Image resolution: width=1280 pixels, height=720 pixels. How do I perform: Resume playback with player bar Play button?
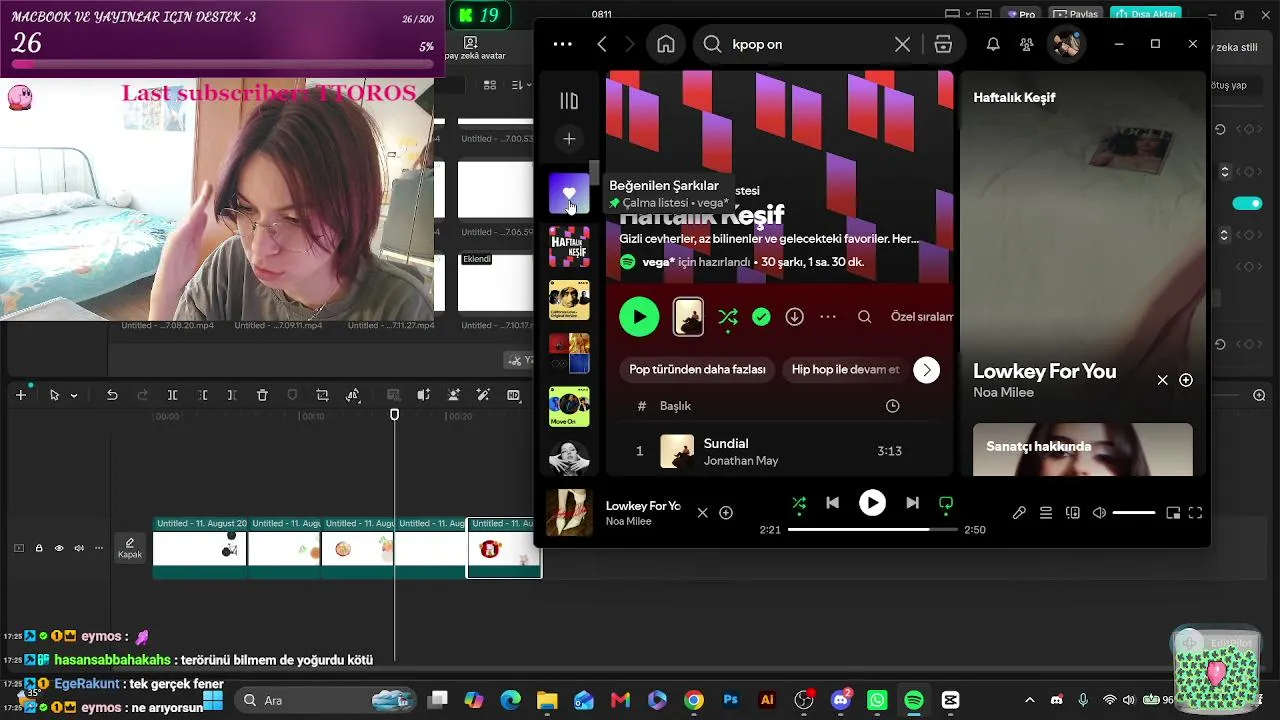pos(872,503)
